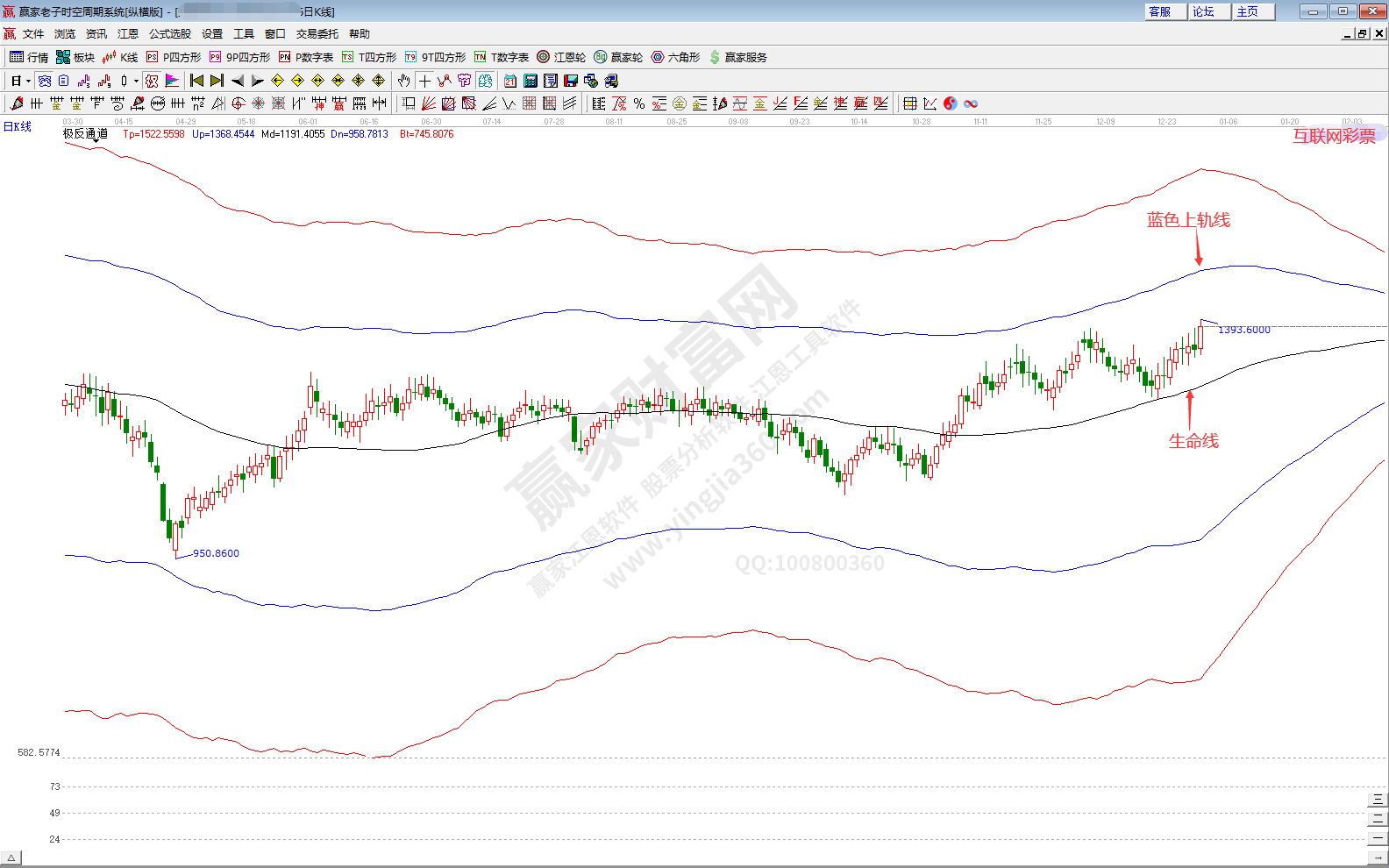Viewport: 1389px width, 868px height.
Task: Select the crosshair cursor tool
Action: tap(424, 81)
